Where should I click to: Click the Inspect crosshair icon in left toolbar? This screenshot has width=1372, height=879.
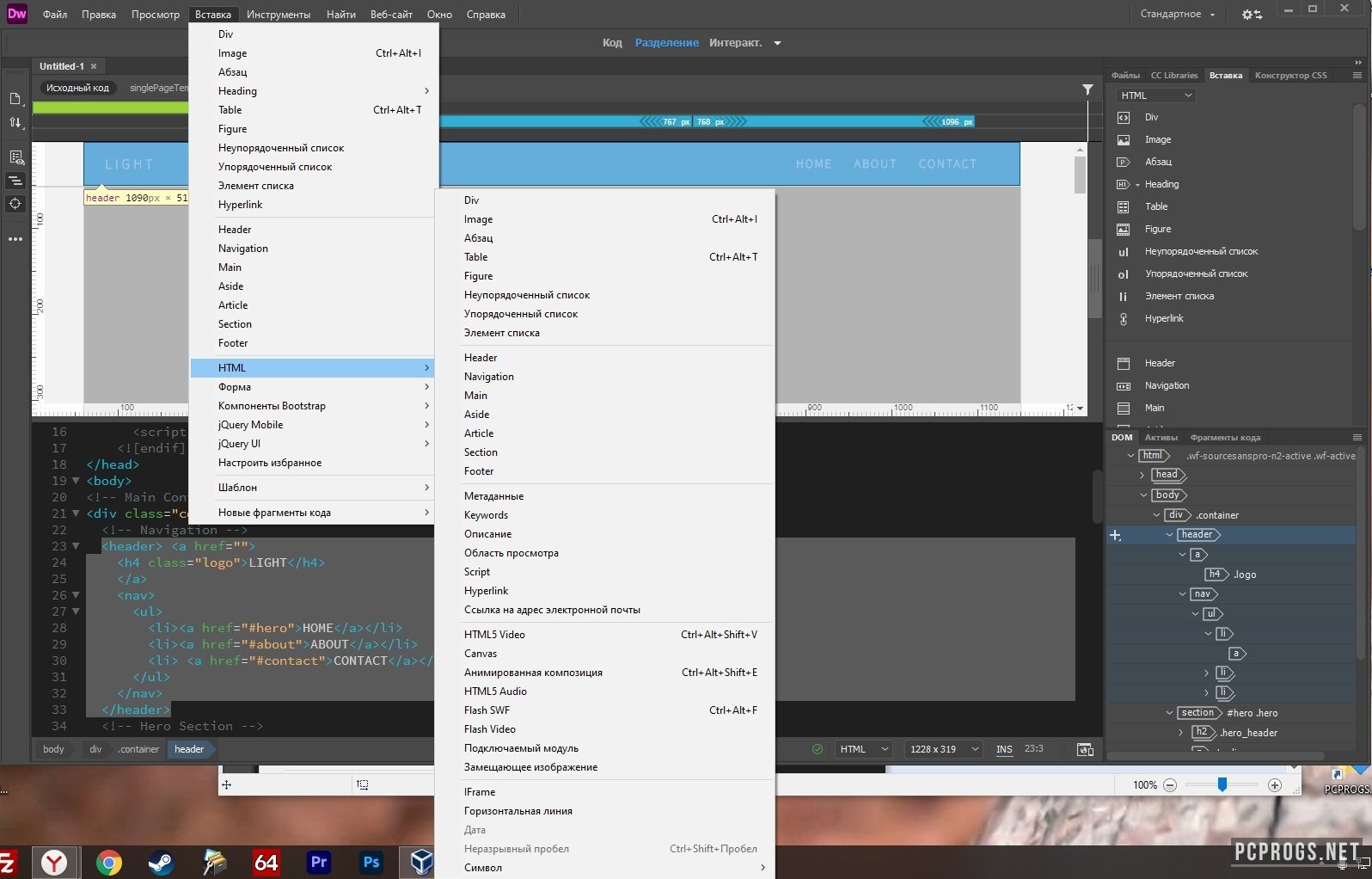click(x=15, y=204)
